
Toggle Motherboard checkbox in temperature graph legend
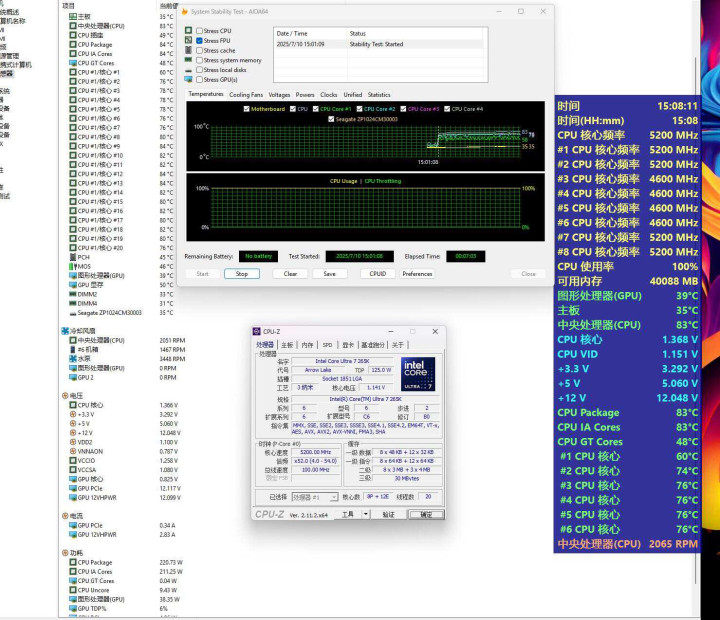click(247, 108)
